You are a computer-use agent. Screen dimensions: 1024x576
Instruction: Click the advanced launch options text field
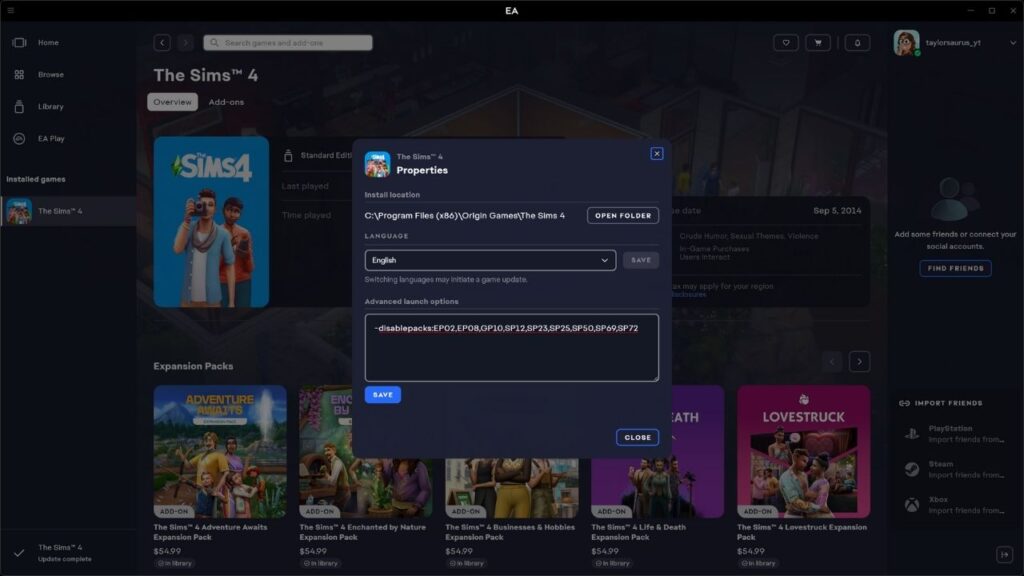point(511,345)
